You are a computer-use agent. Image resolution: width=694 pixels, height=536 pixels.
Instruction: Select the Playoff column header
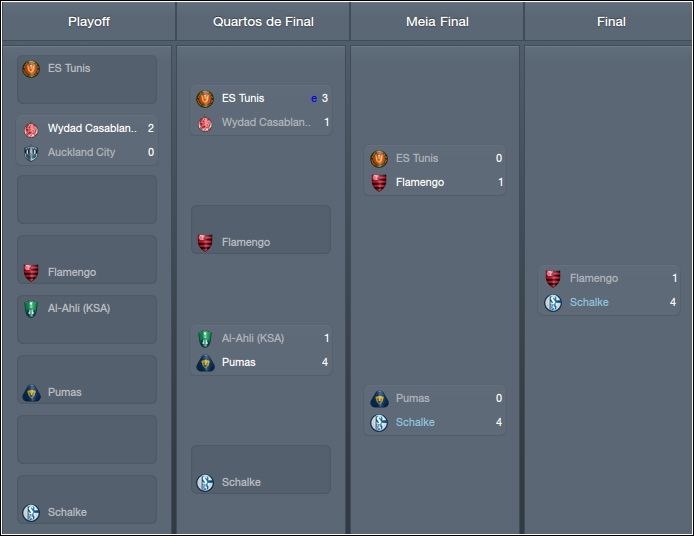tap(89, 21)
